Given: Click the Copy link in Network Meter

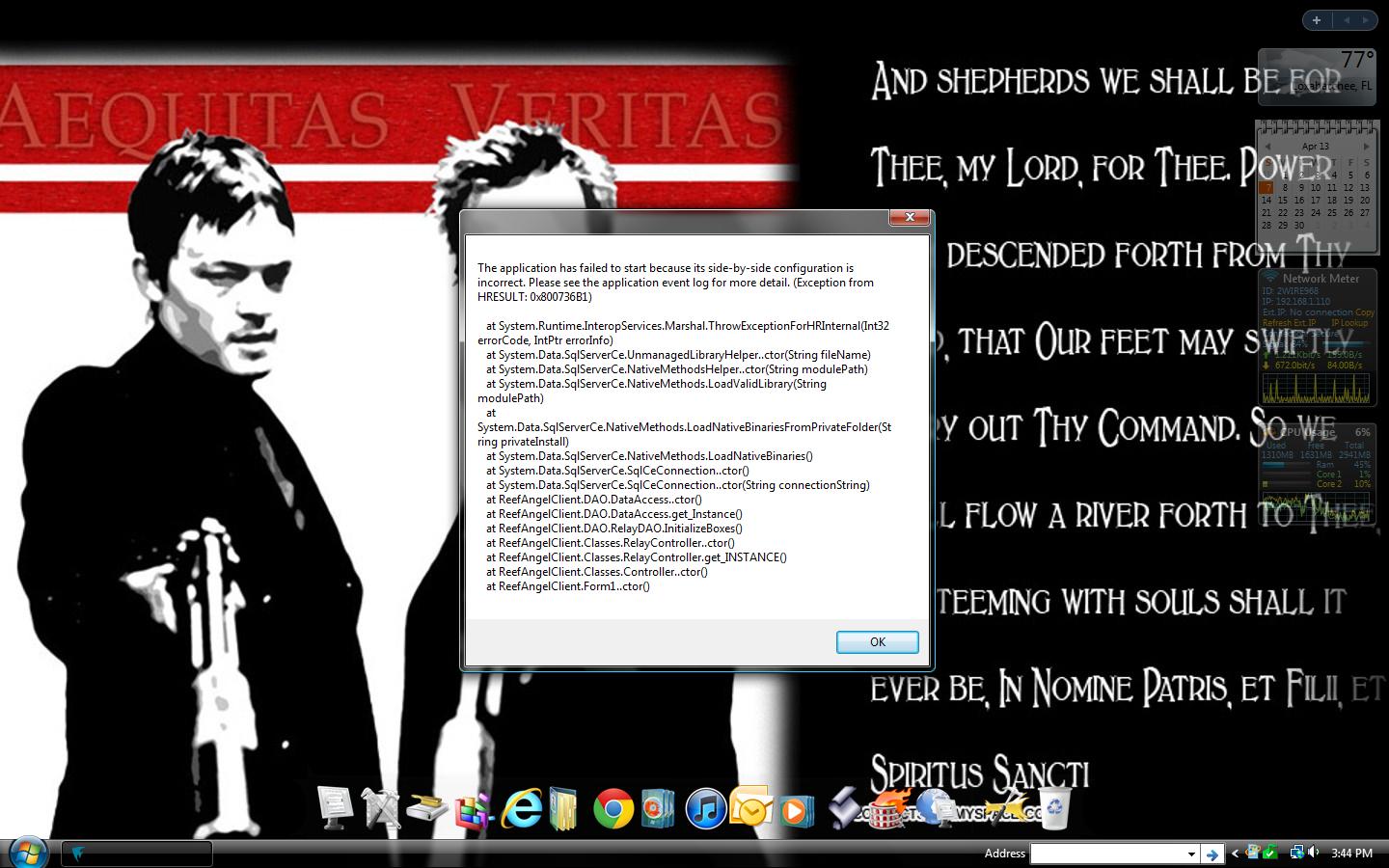Looking at the screenshot, I should [1365, 312].
